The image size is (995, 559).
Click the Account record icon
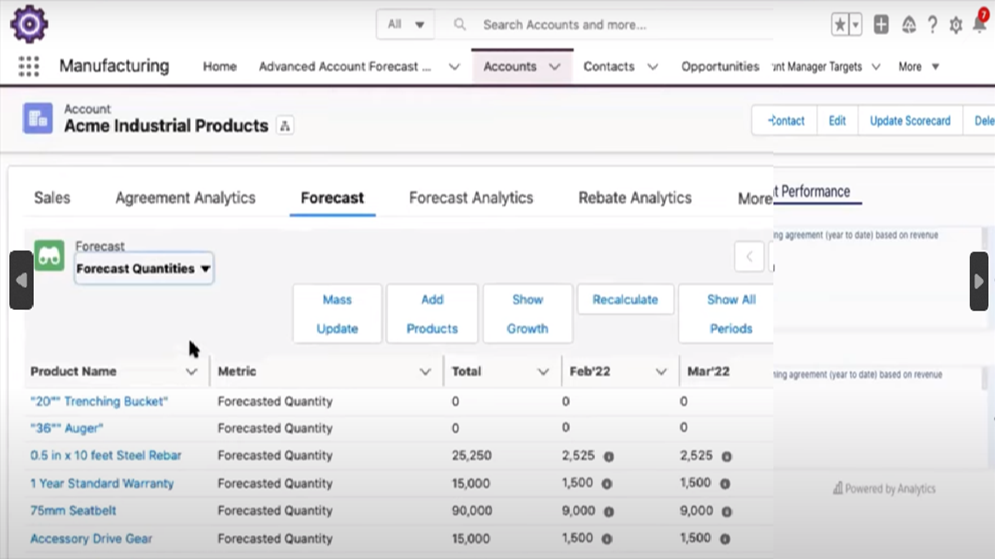[x=38, y=118]
